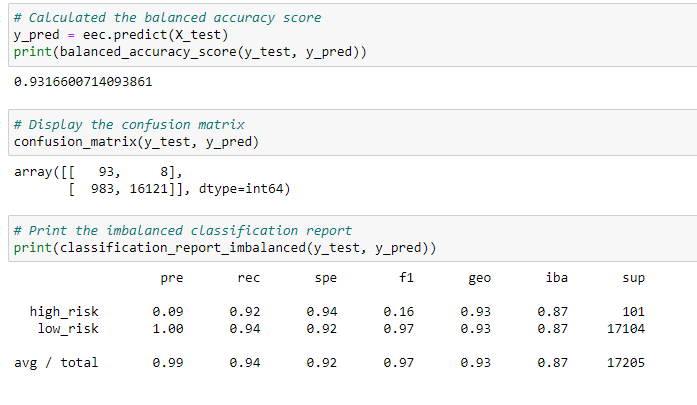Viewport: 697px width, 405px height.
Task: Click high_risk support value 101
Action: click(x=633, y=312)
